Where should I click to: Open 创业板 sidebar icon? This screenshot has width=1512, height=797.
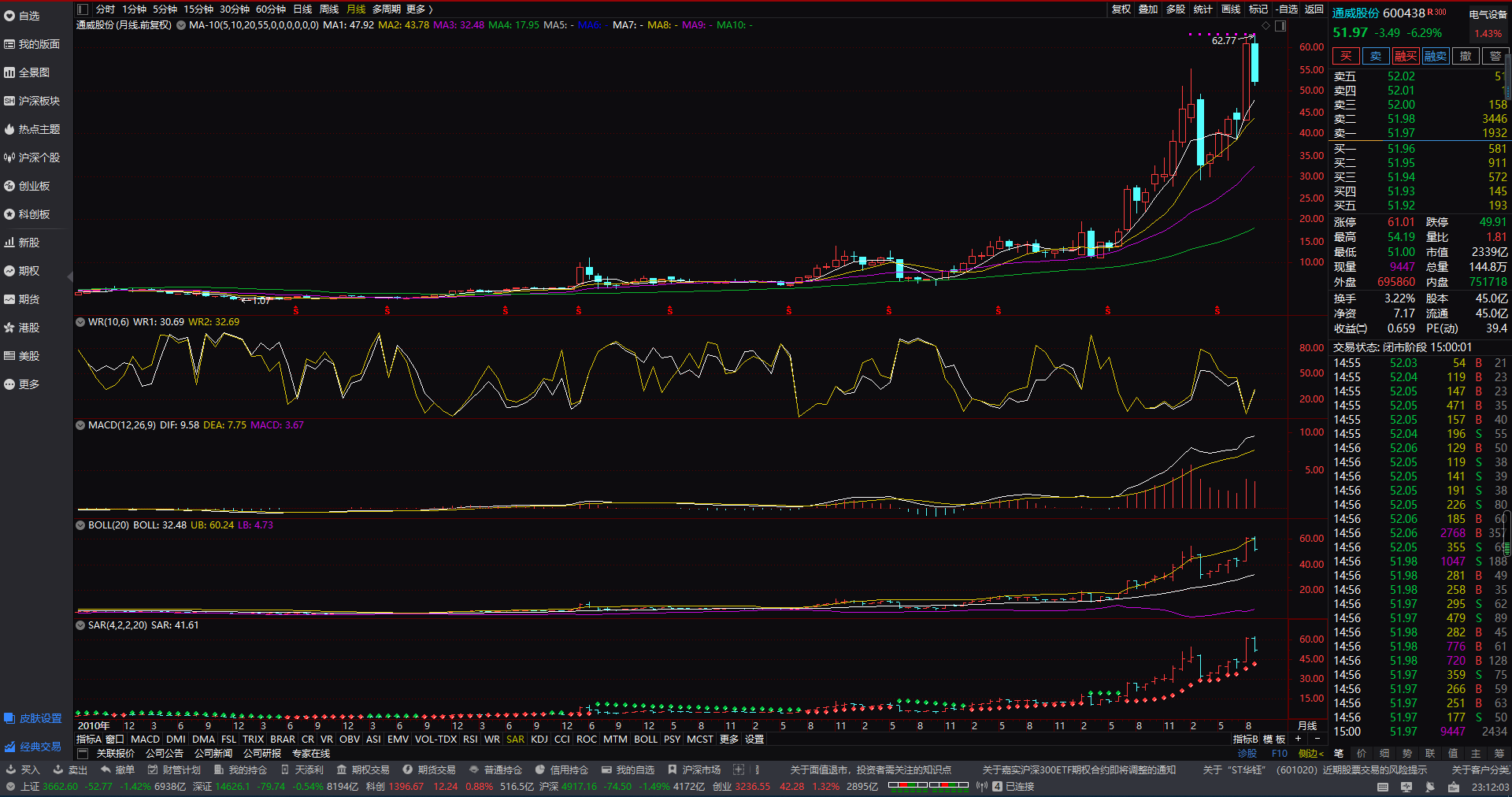point(9,186)
